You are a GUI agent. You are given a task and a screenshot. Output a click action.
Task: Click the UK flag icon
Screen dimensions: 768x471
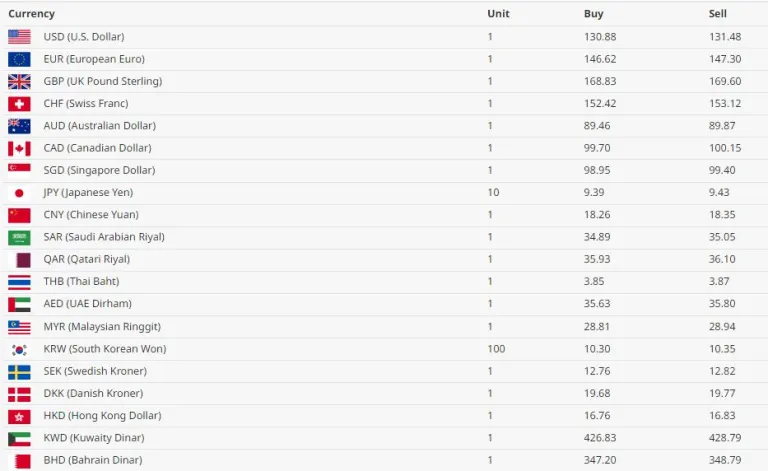19,81
